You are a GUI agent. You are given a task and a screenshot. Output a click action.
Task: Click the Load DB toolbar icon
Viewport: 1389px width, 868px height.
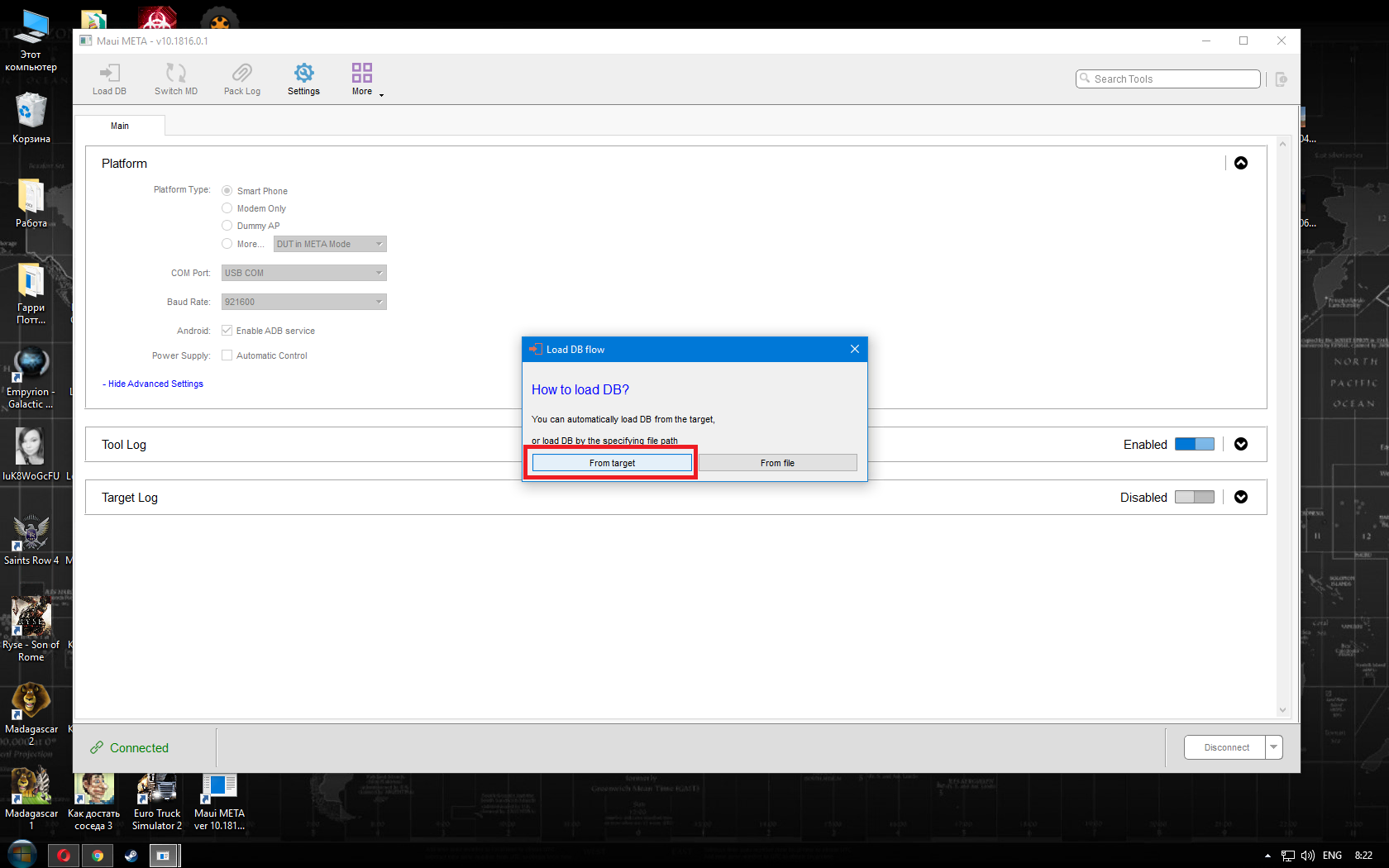click(109, 79)
